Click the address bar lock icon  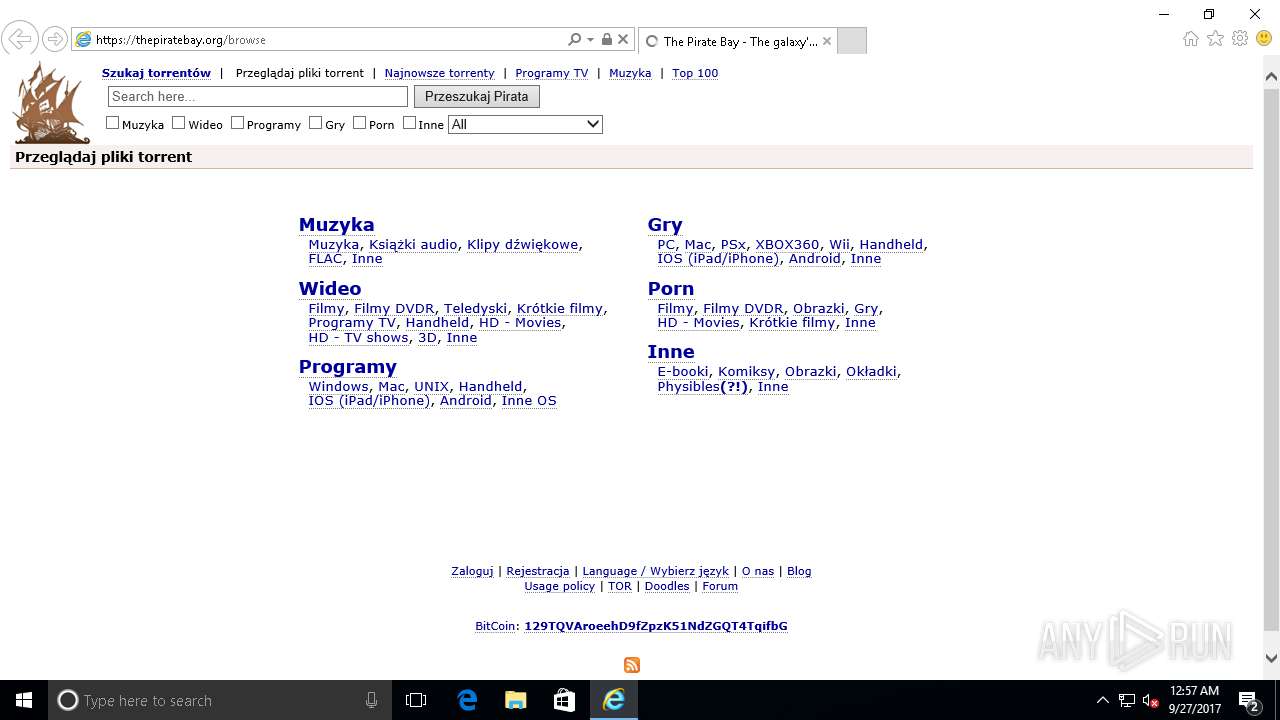point(606,40)
